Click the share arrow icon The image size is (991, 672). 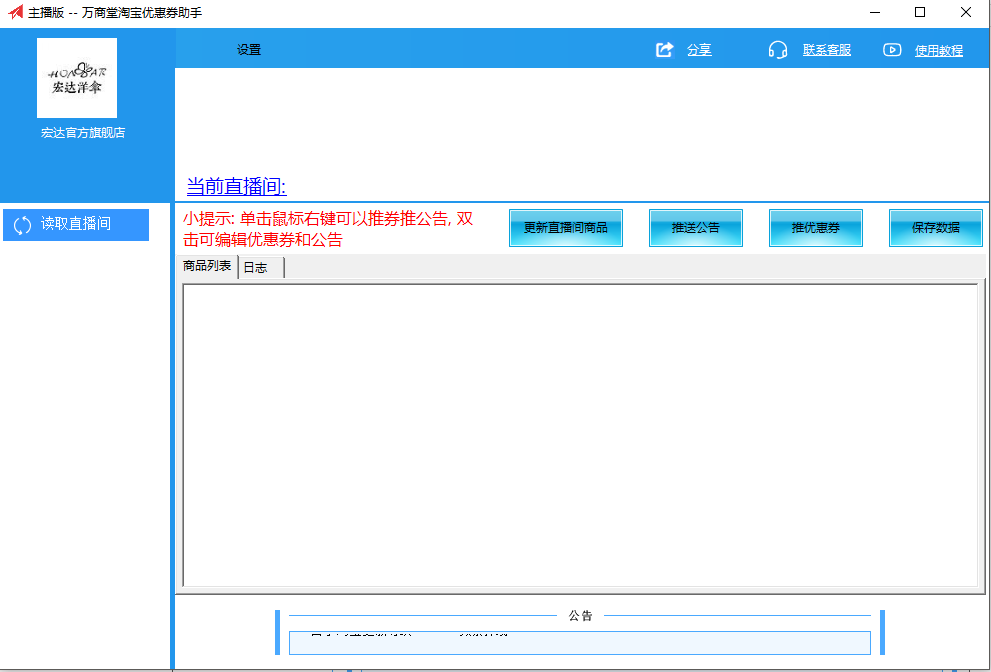665,50
